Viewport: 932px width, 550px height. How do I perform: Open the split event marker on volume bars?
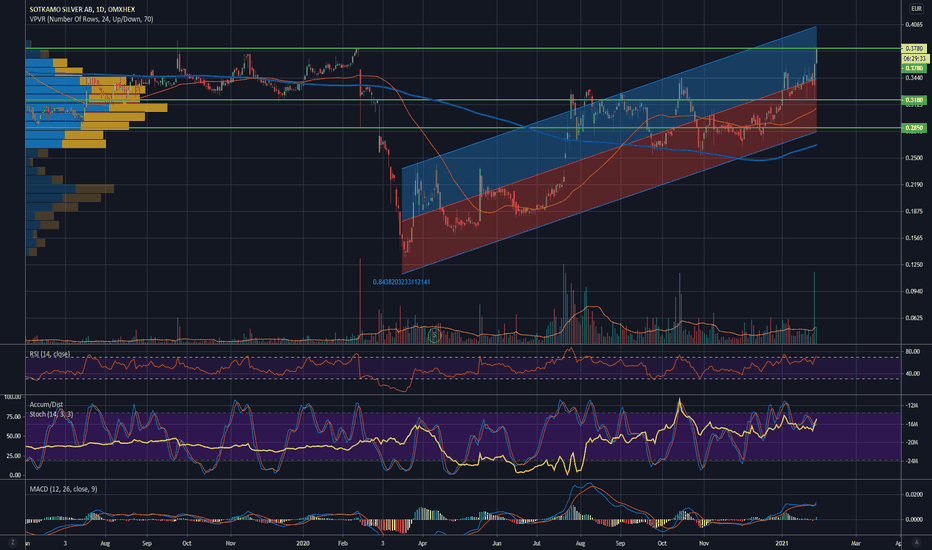click(434, 335)
